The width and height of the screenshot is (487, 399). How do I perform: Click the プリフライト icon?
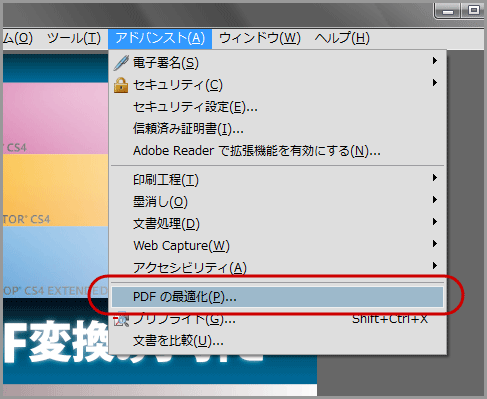click(x=121, y=319)
